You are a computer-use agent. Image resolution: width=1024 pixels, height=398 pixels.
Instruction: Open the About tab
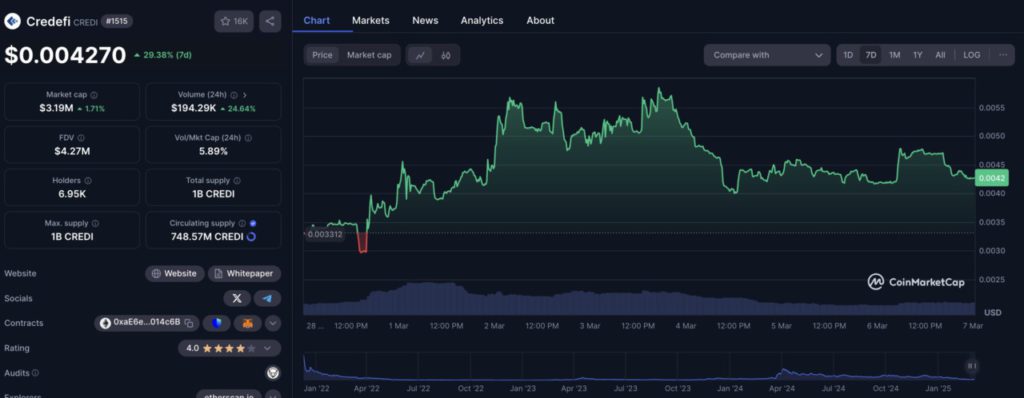click(540, 20)
